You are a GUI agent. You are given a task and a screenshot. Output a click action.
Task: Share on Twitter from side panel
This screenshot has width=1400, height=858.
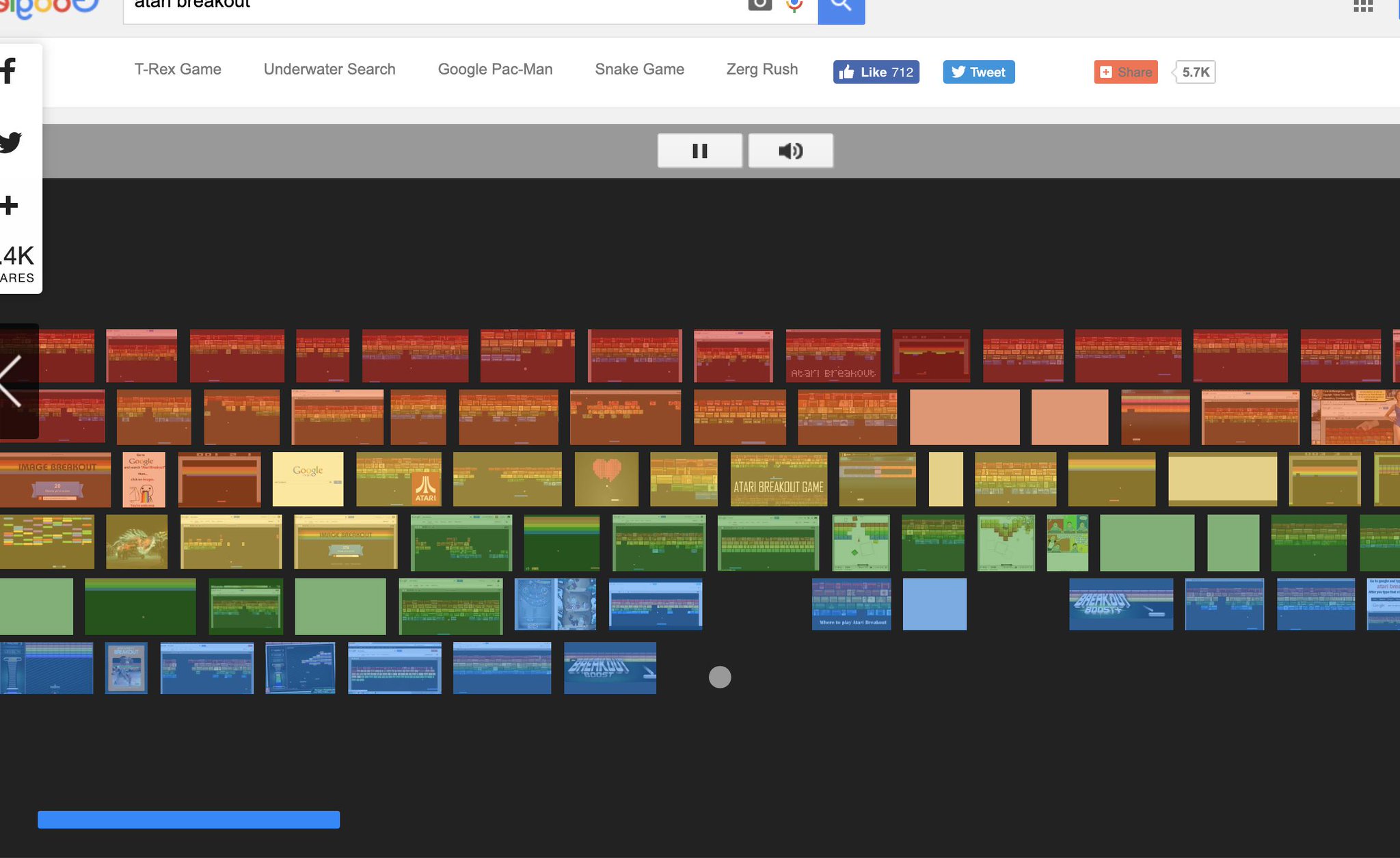[10, 142]
